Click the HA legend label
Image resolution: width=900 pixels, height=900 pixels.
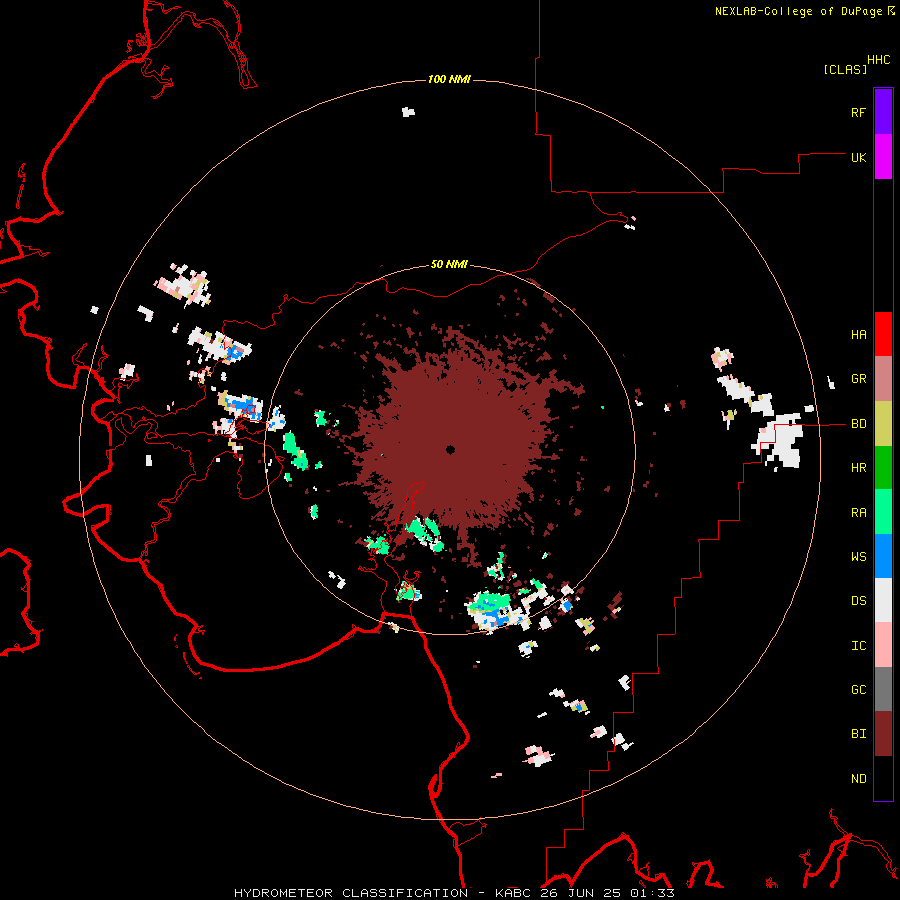[858, 335]
